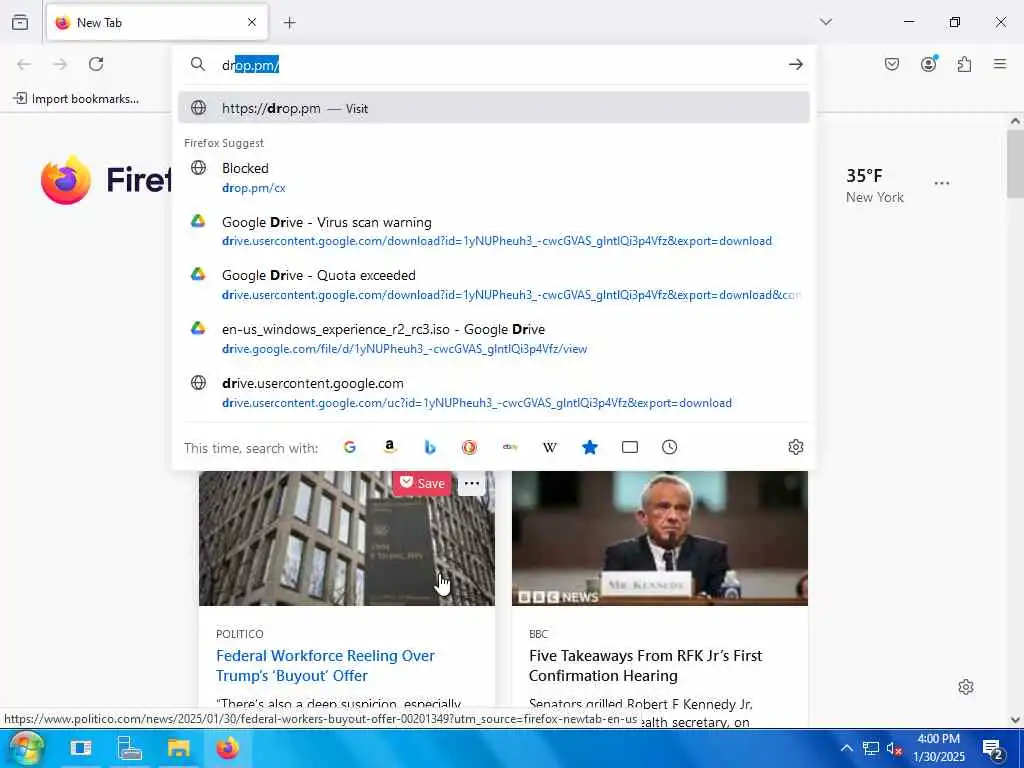Open the application hamburger menu

click(x=1000, y=64)
